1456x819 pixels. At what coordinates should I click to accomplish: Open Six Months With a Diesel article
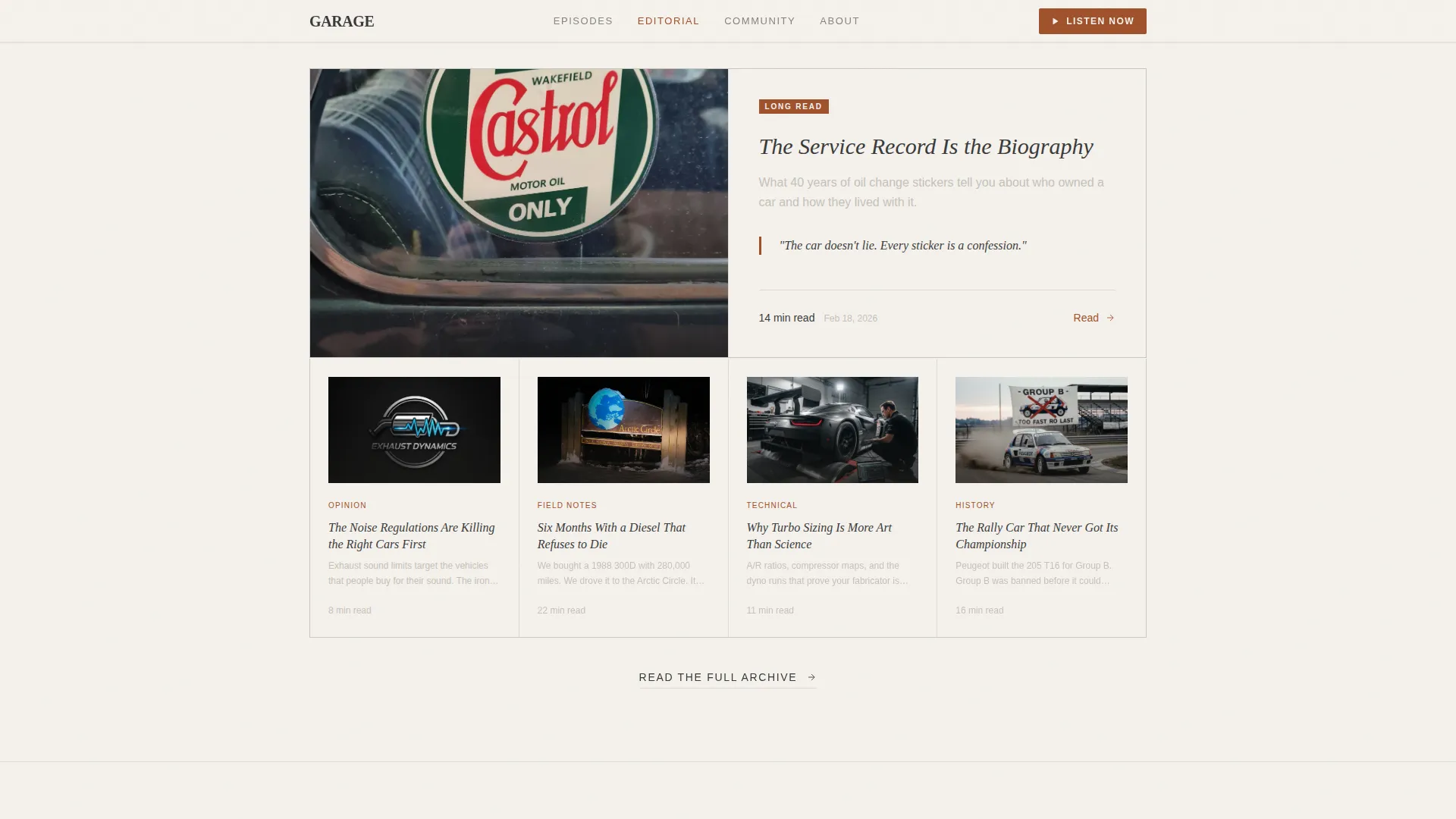611,536
